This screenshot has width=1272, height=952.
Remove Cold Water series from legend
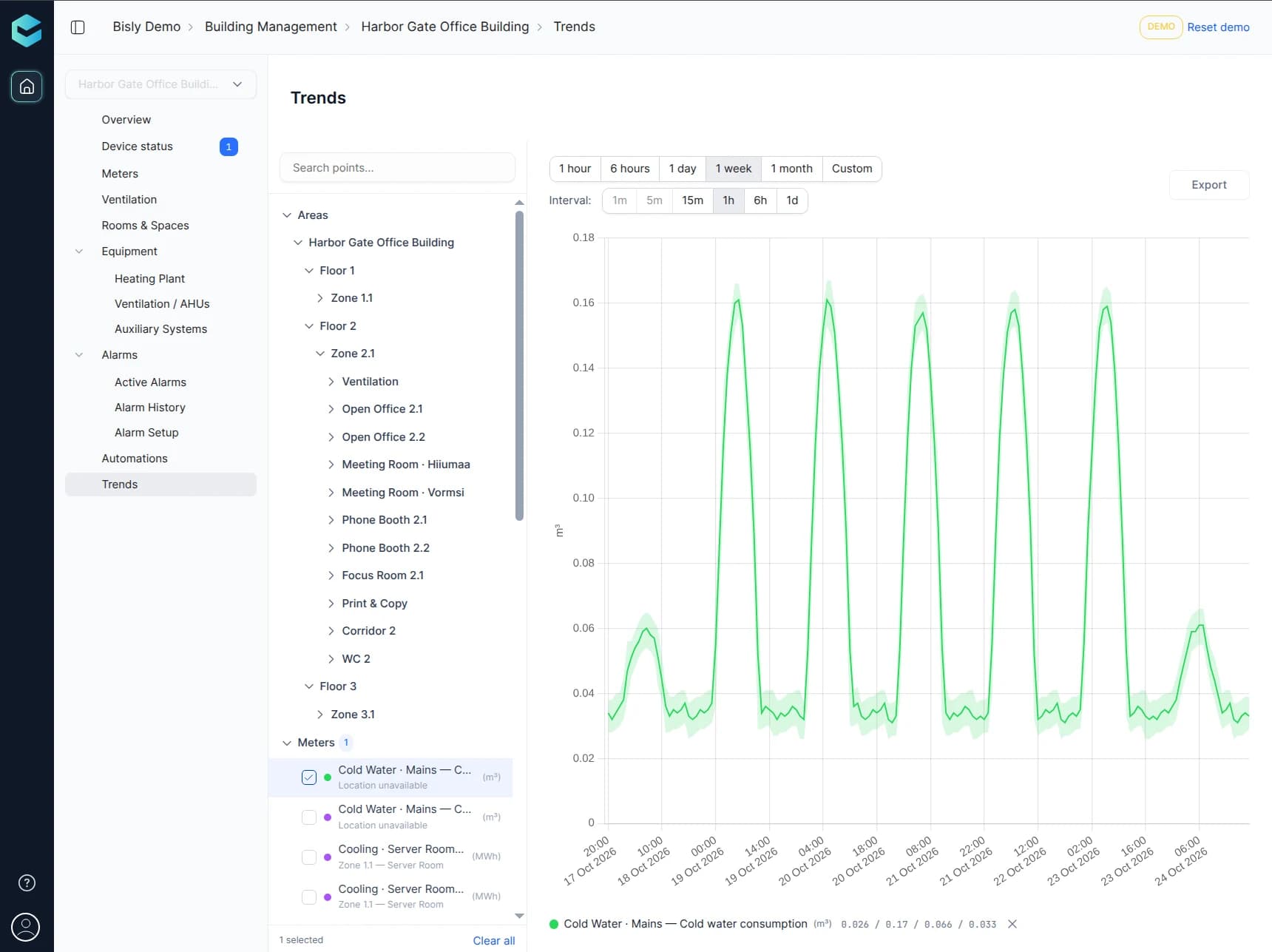pyautogui.click(x=1012, y=924)
